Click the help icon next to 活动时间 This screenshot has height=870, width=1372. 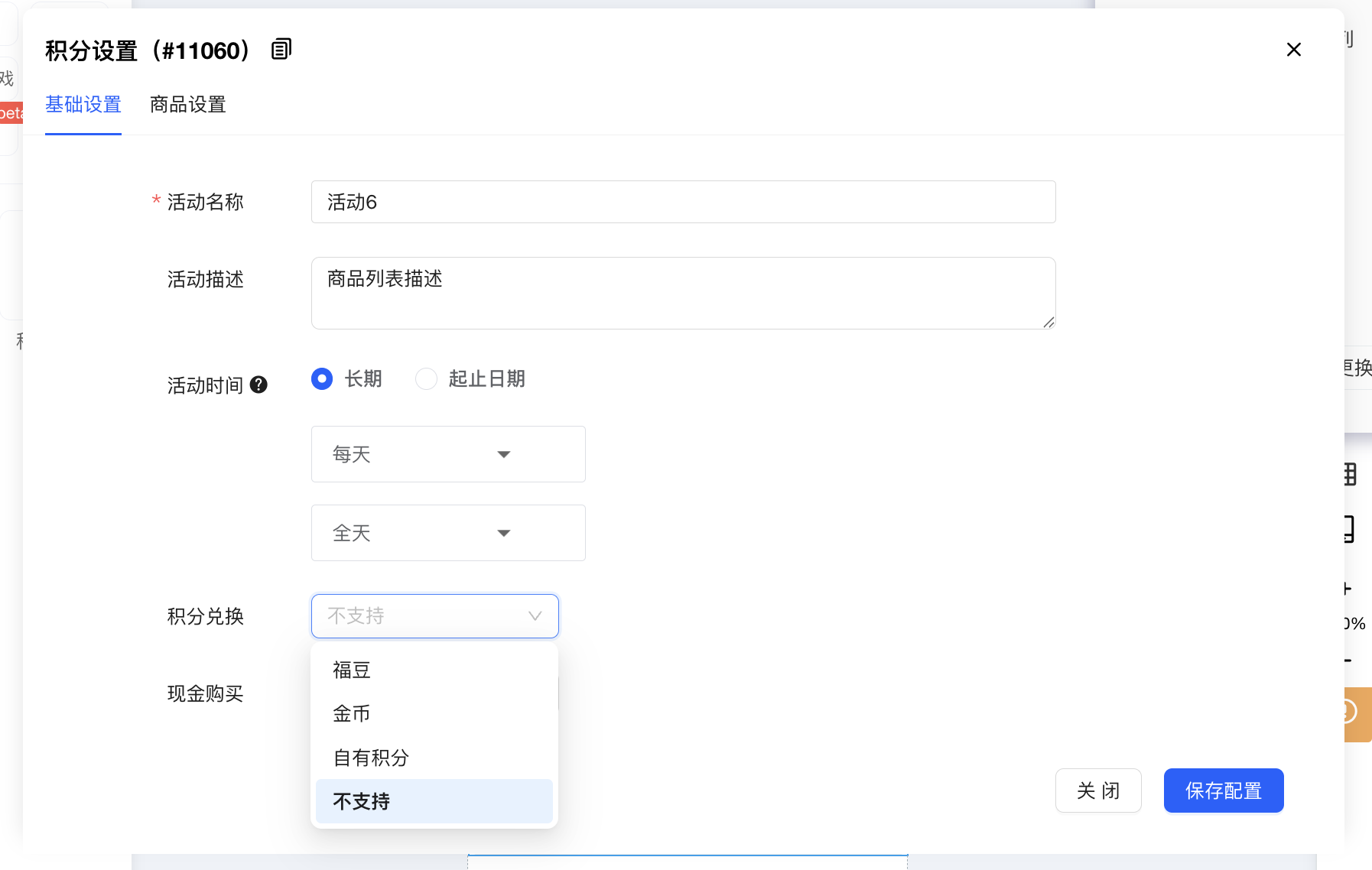point(258,385)
